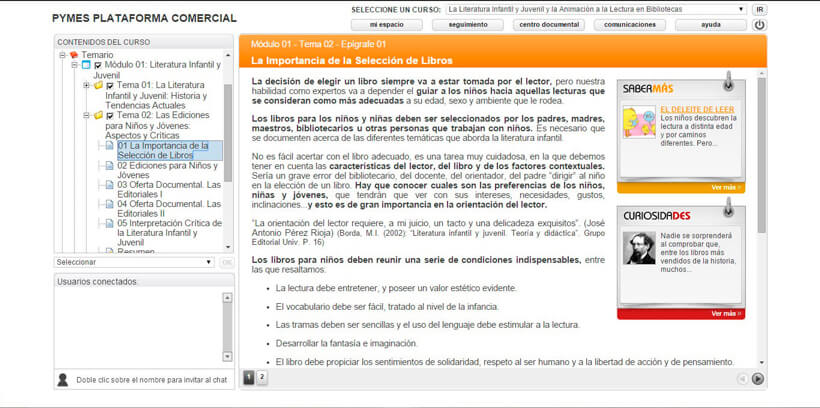Open the 'seguimiento' menu

(468, 25)
